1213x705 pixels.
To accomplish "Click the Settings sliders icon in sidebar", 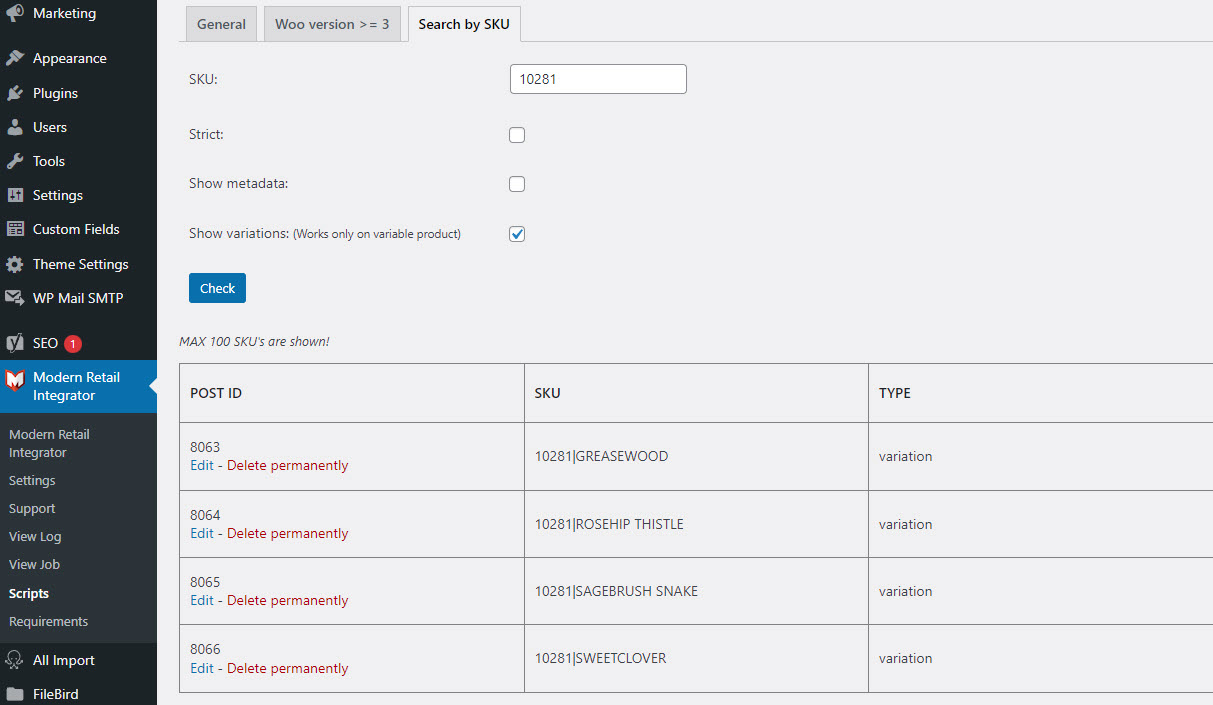I will pyautogui.click(x=15, y=195).
